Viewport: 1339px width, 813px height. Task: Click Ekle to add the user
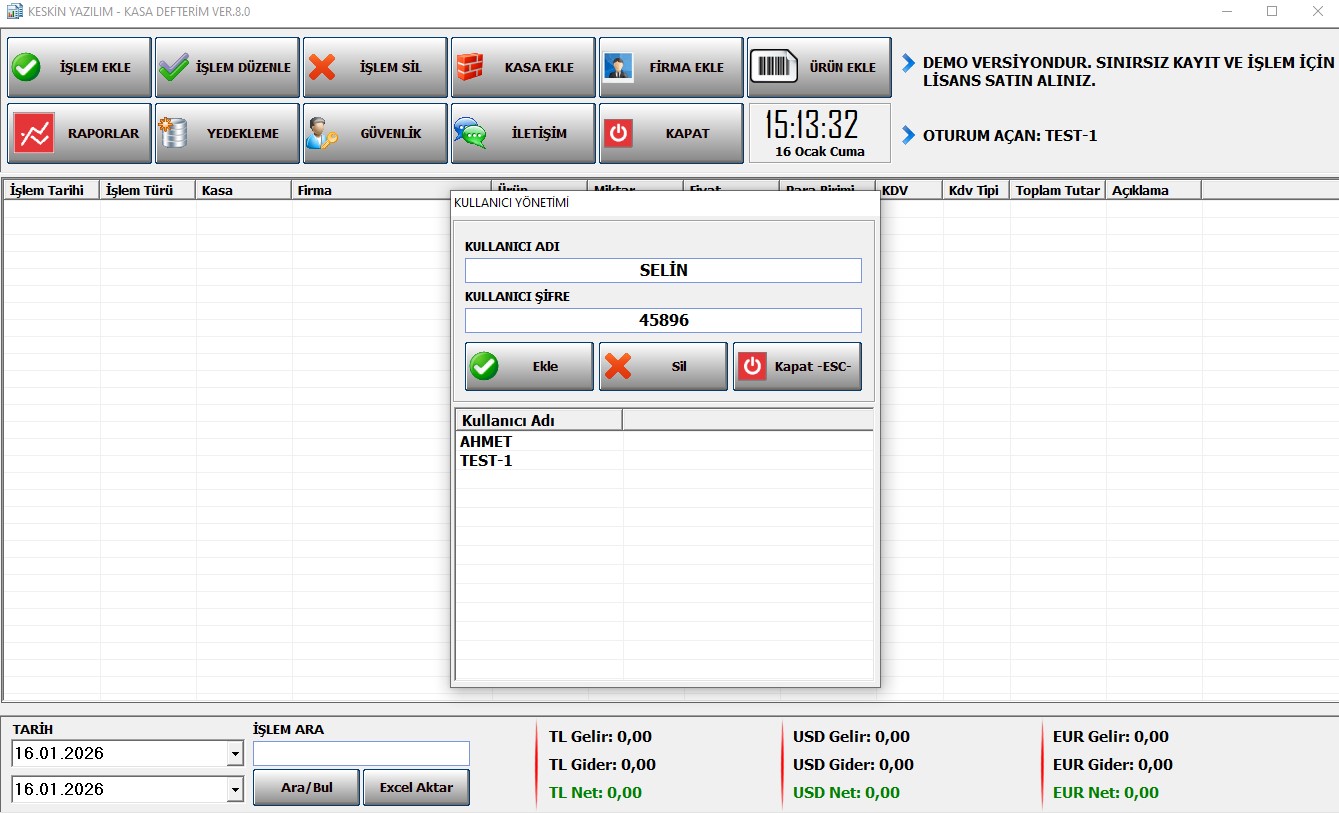[x=529, y=366]
